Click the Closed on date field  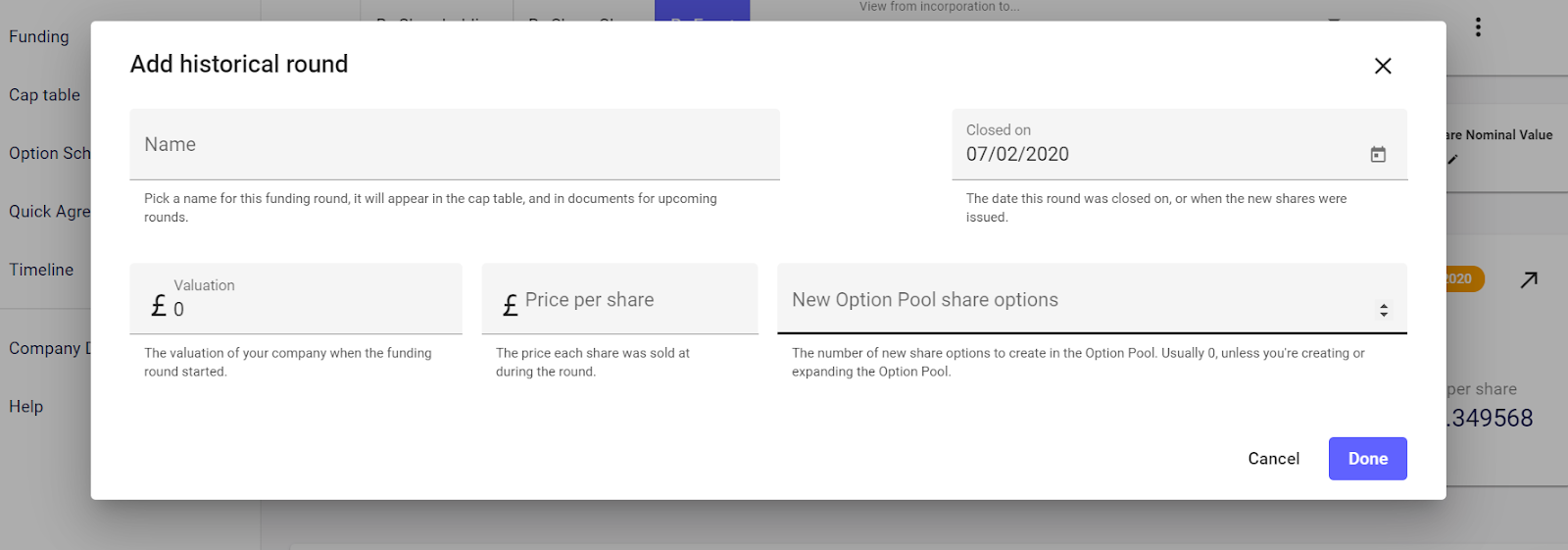[x=1156, y=154]
